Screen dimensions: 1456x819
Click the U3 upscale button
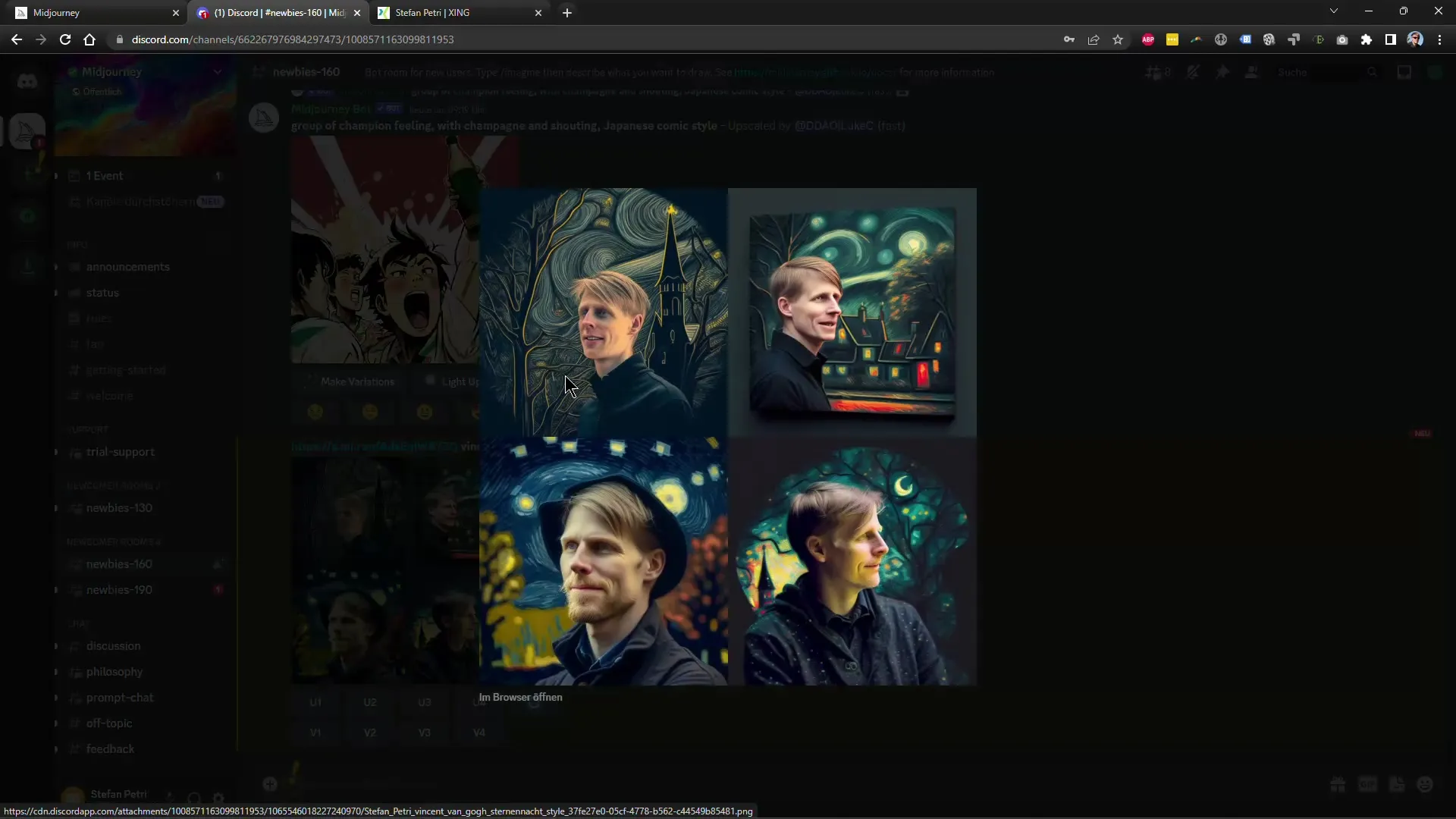pyautogui.click(x=425, y=702)
